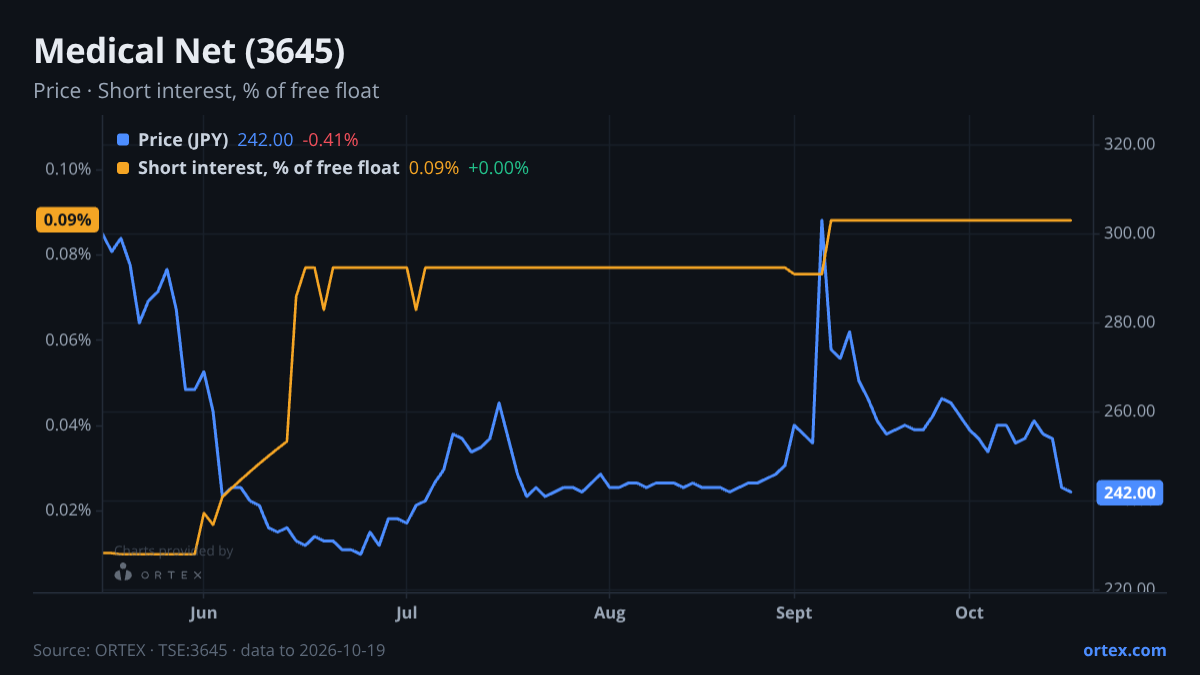Click the +0.00% short interest change
Image resolution: width=1200 pixels, height=675 pixels.
pyautogui.click(x=498, y=168)
